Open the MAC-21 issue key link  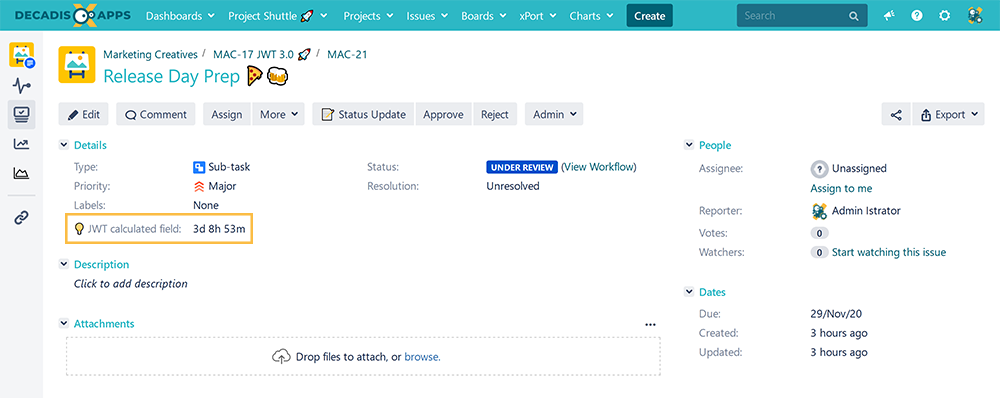coord(347,55)
